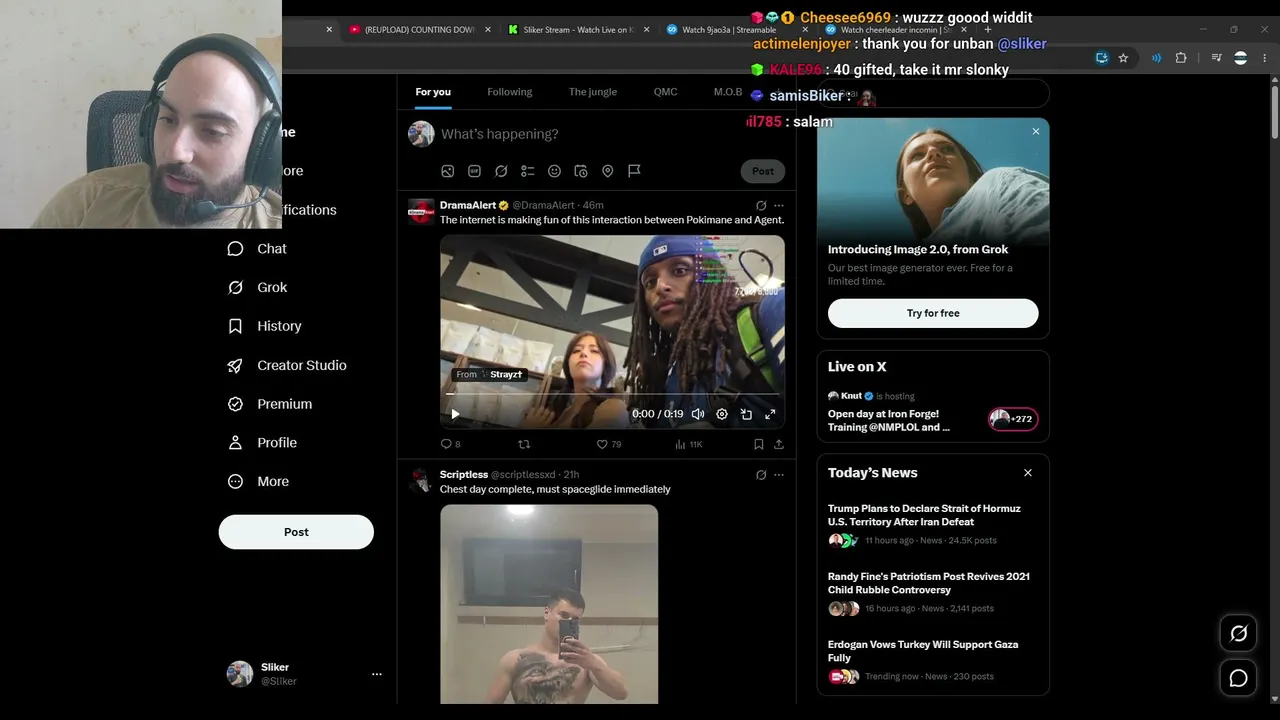Open the emoji picker in composer
The width and height of the screenshot is (1280, 720).
click(x=554, y=171)
